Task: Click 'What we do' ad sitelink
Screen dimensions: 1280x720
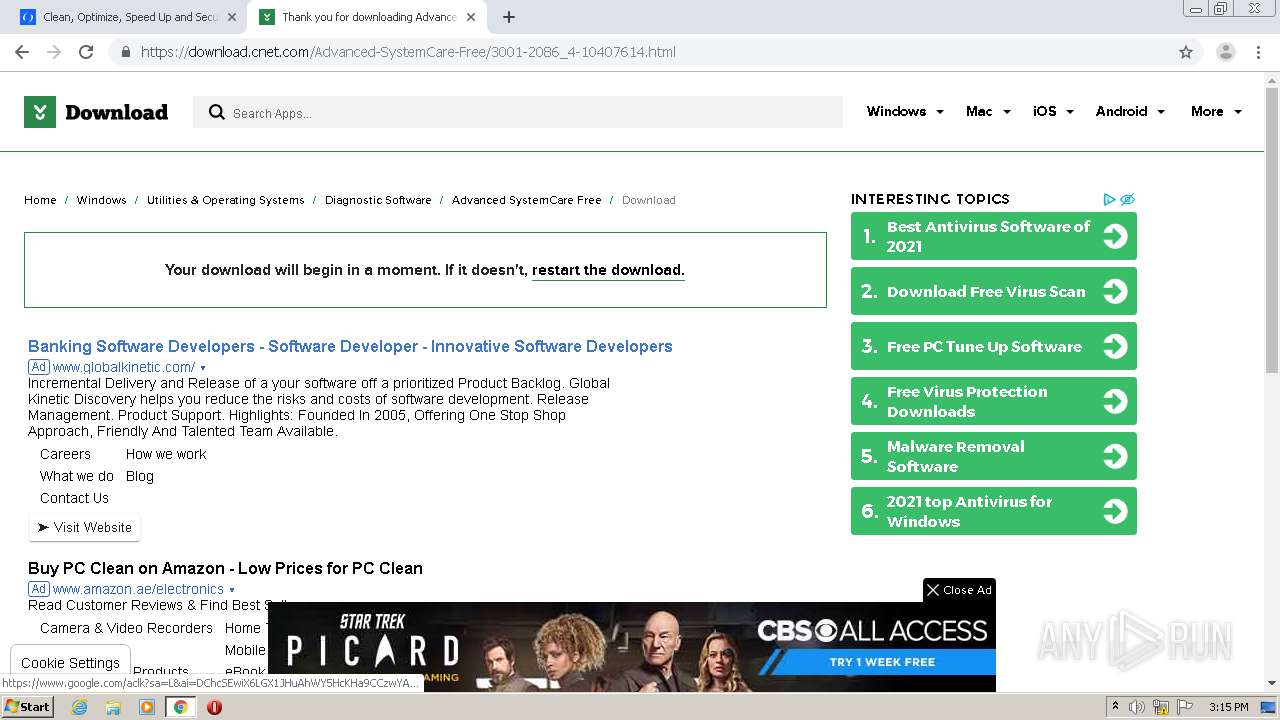Action: tap(77, 476)
